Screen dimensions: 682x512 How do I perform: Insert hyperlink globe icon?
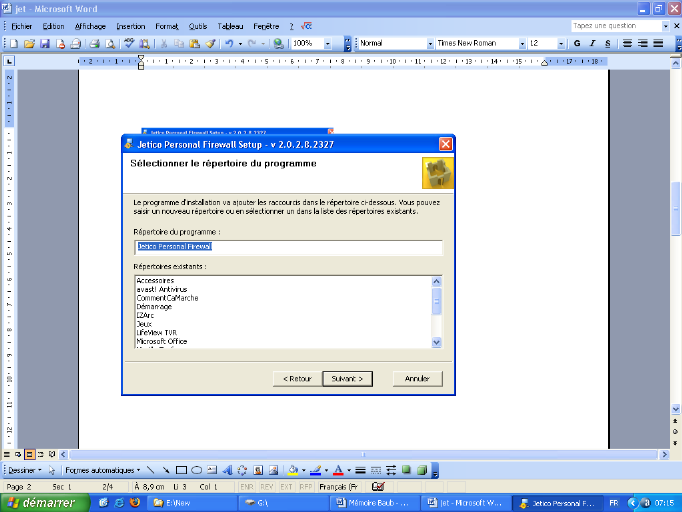[x=278, y=44]
